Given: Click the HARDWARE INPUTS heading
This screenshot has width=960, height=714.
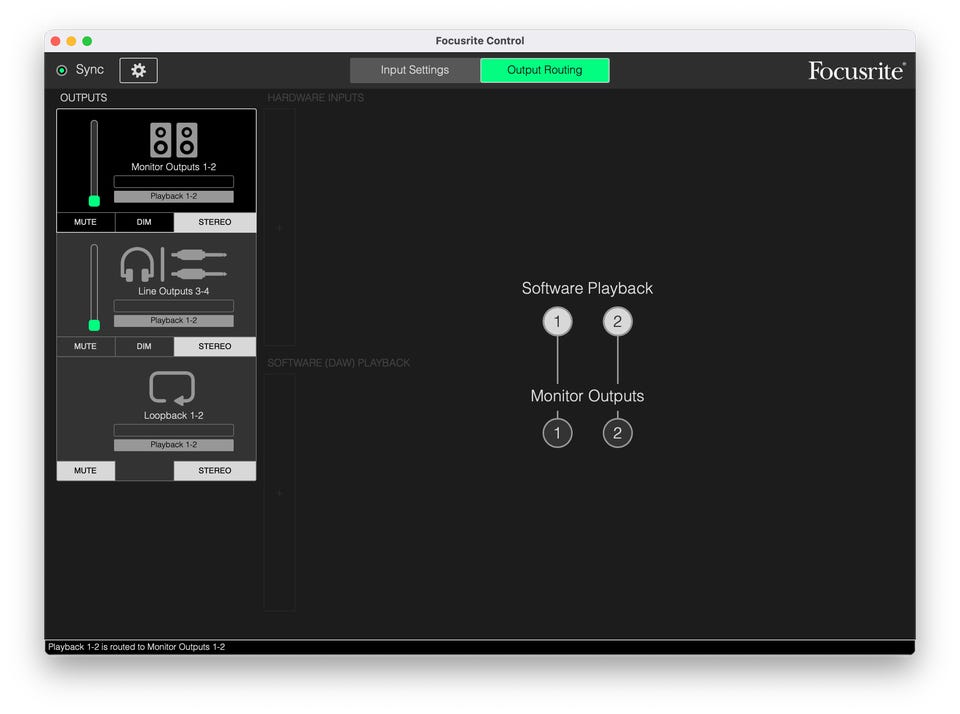Looking at the screenshot, I should tap(316, 98).
